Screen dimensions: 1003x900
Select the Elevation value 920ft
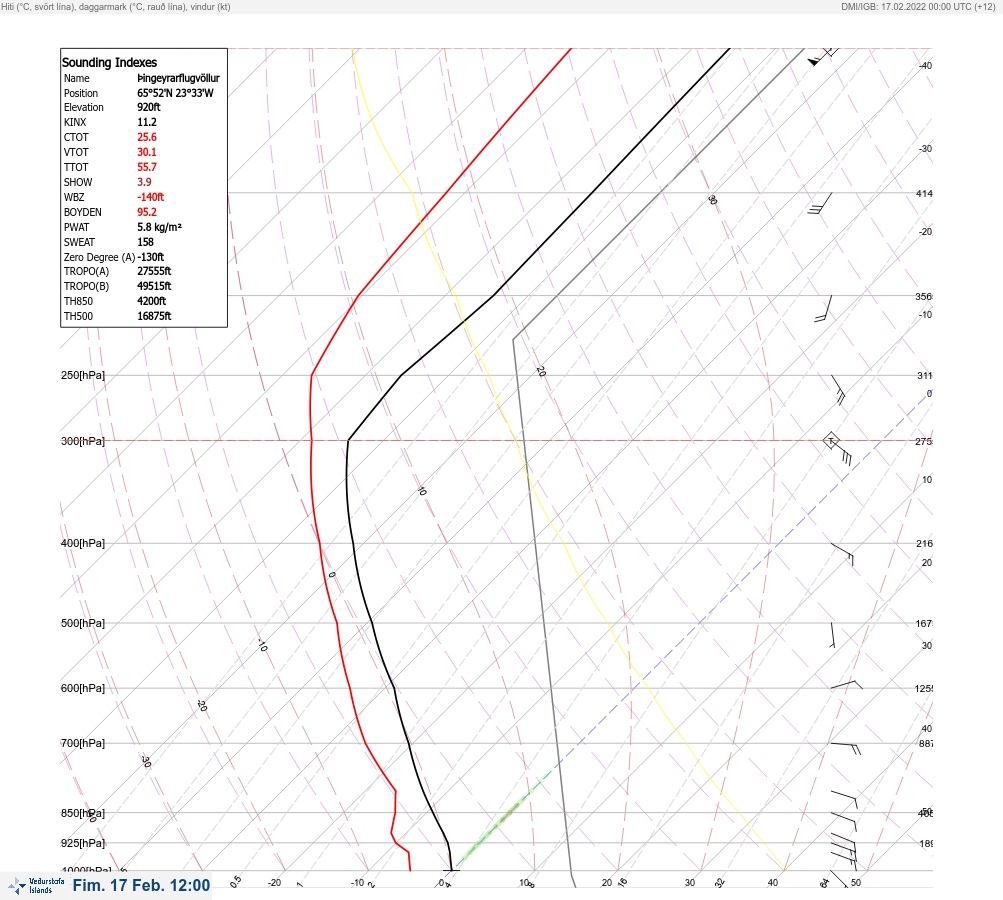click(x=148, y=107)
